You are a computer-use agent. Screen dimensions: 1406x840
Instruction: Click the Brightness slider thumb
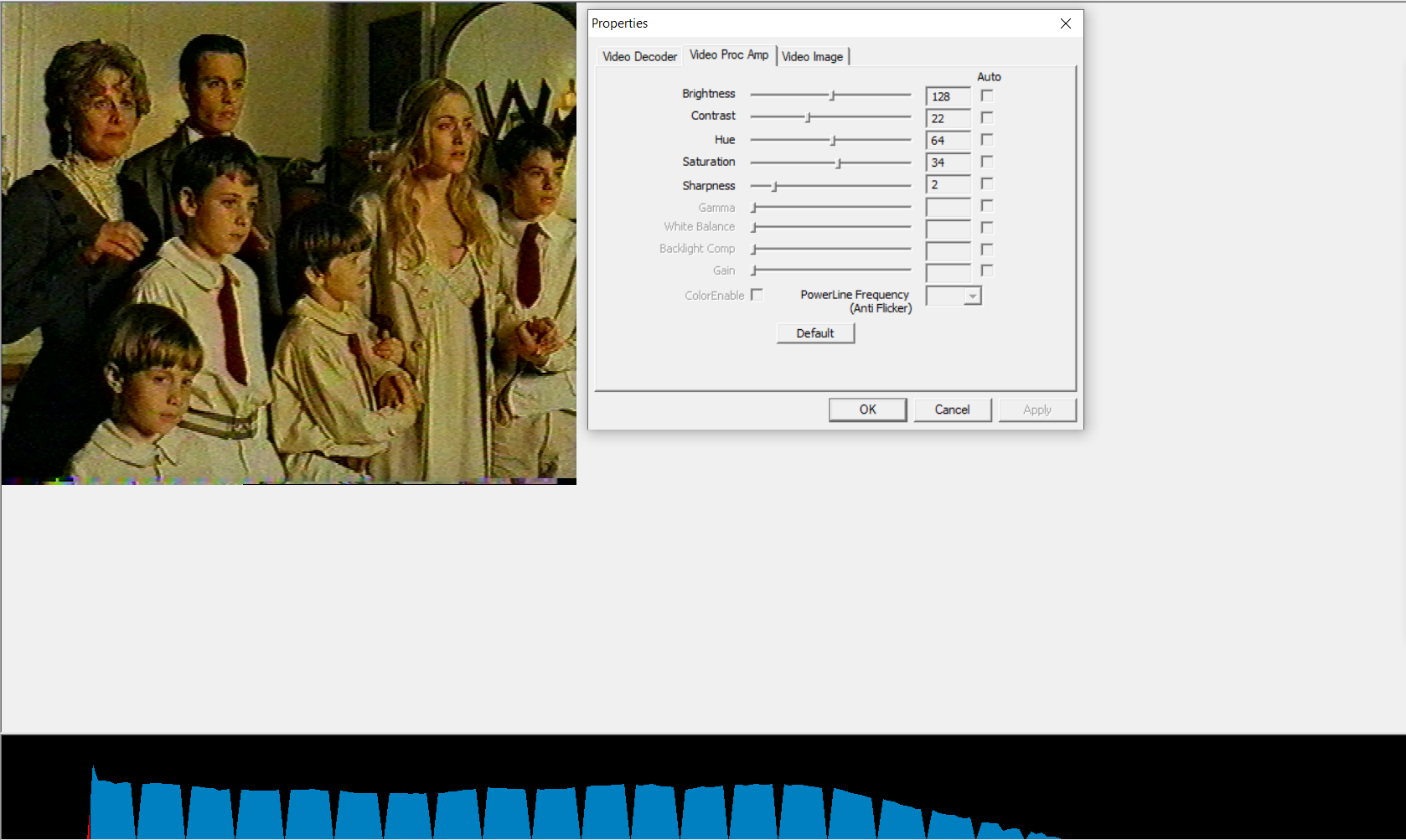832,95
